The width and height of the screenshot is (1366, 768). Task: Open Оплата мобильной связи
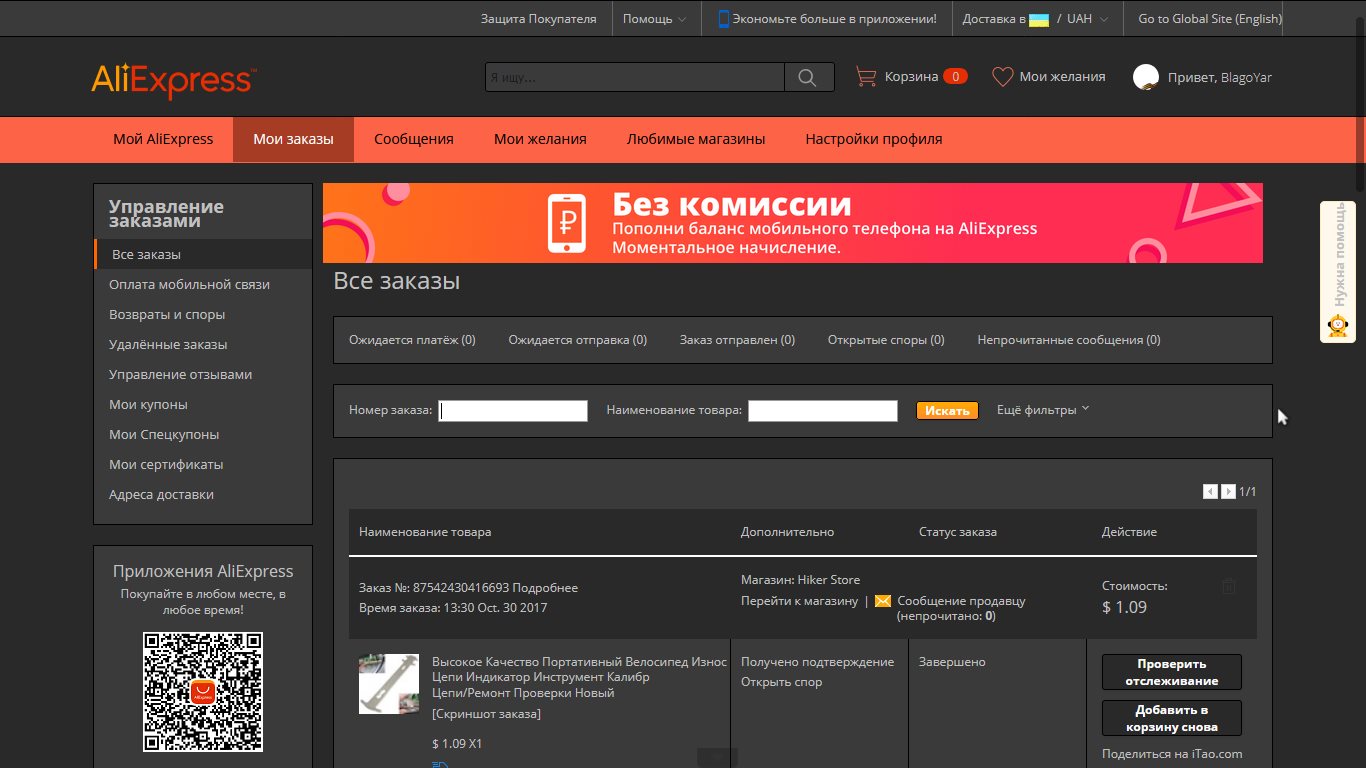[x=189, y=284]
